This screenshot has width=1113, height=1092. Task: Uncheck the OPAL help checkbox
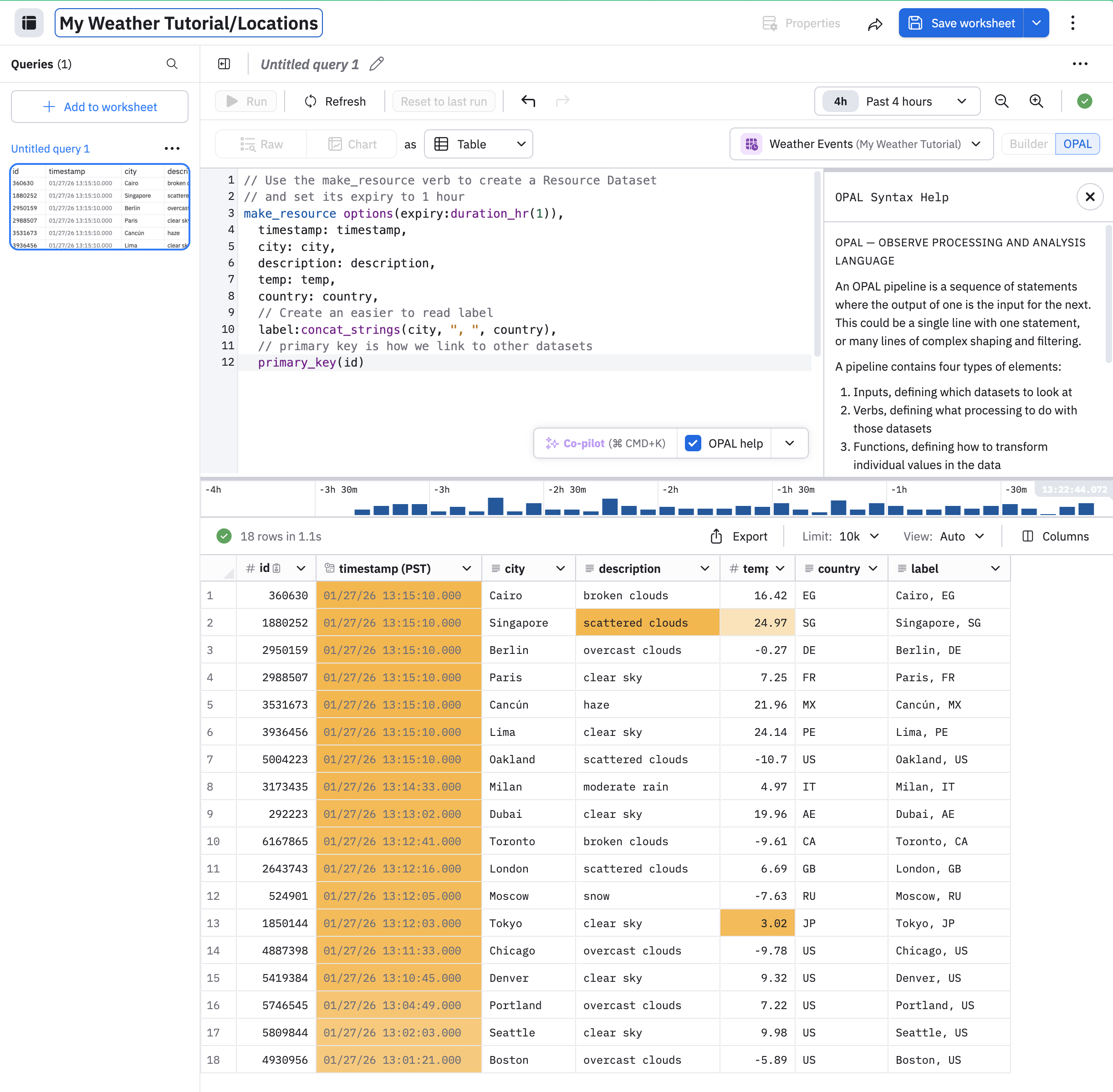point(693,444)
